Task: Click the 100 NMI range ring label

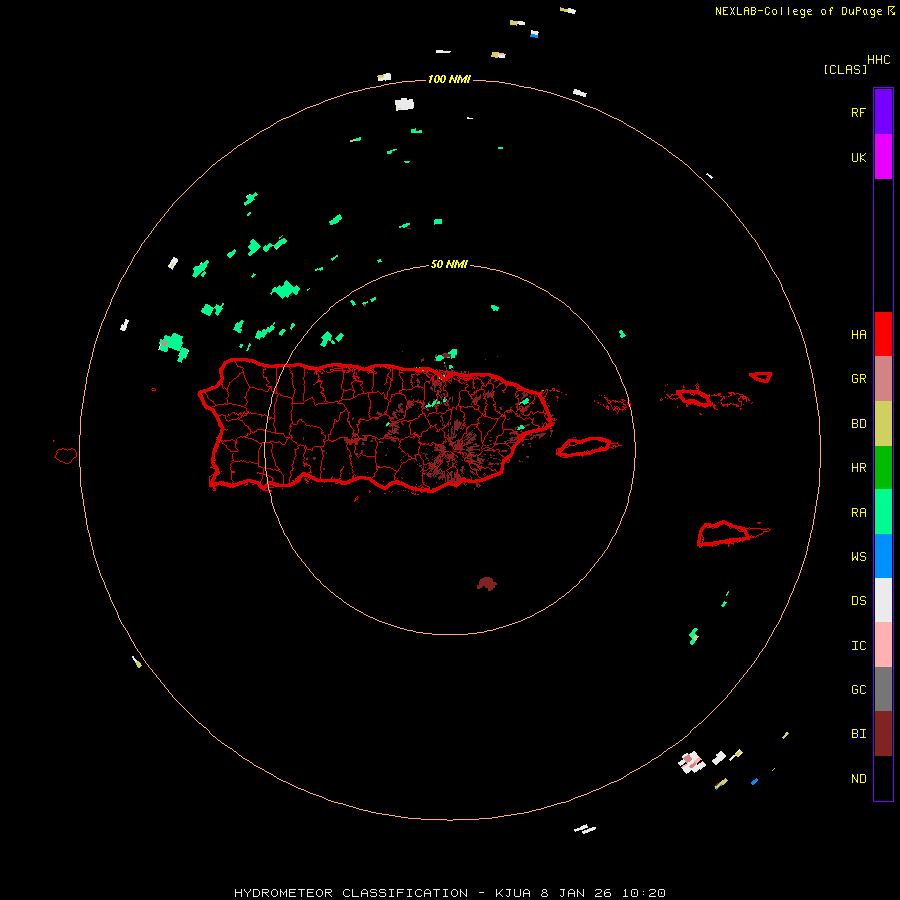Action: point(449,79)
